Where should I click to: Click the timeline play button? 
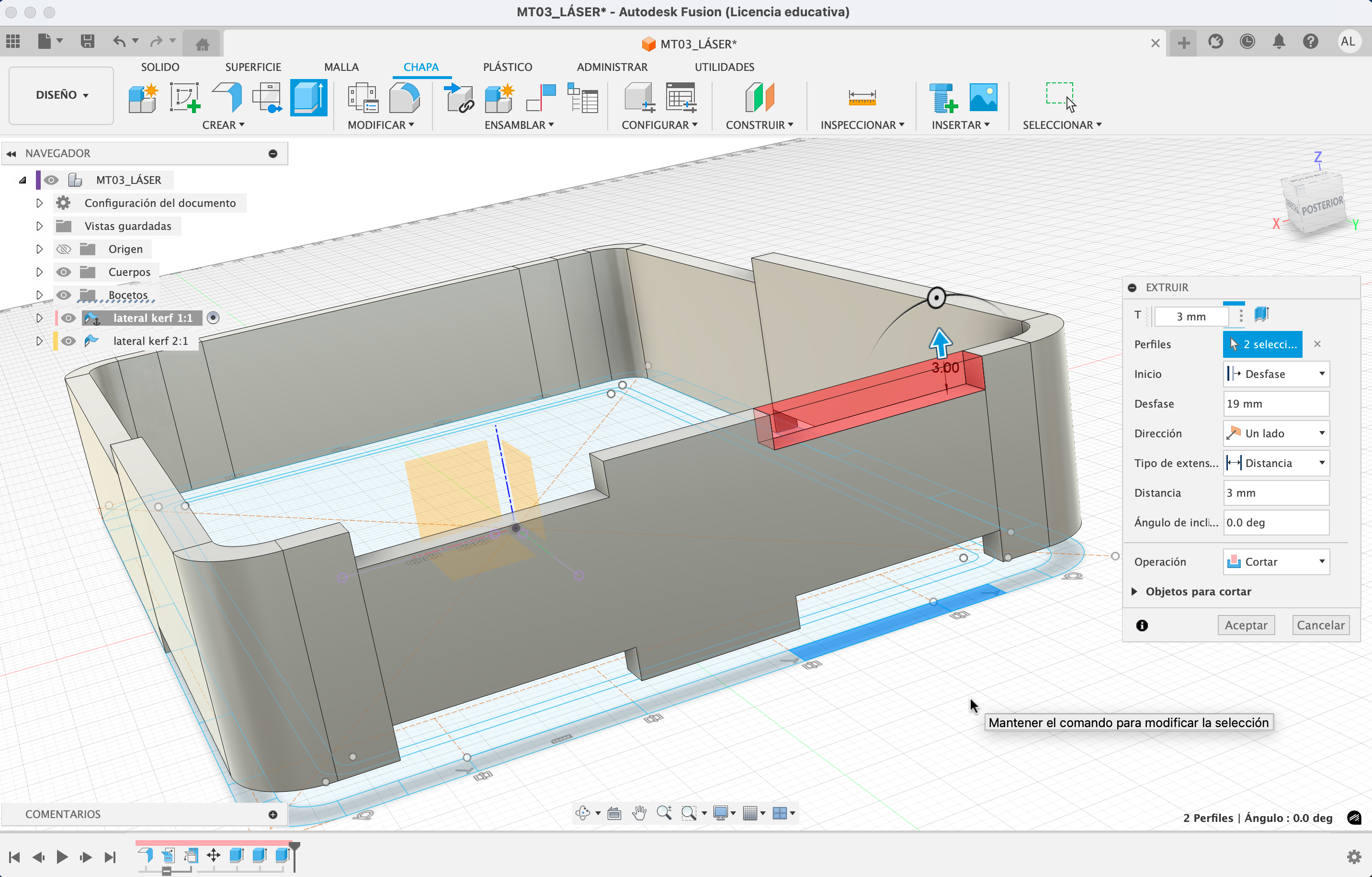62,856
